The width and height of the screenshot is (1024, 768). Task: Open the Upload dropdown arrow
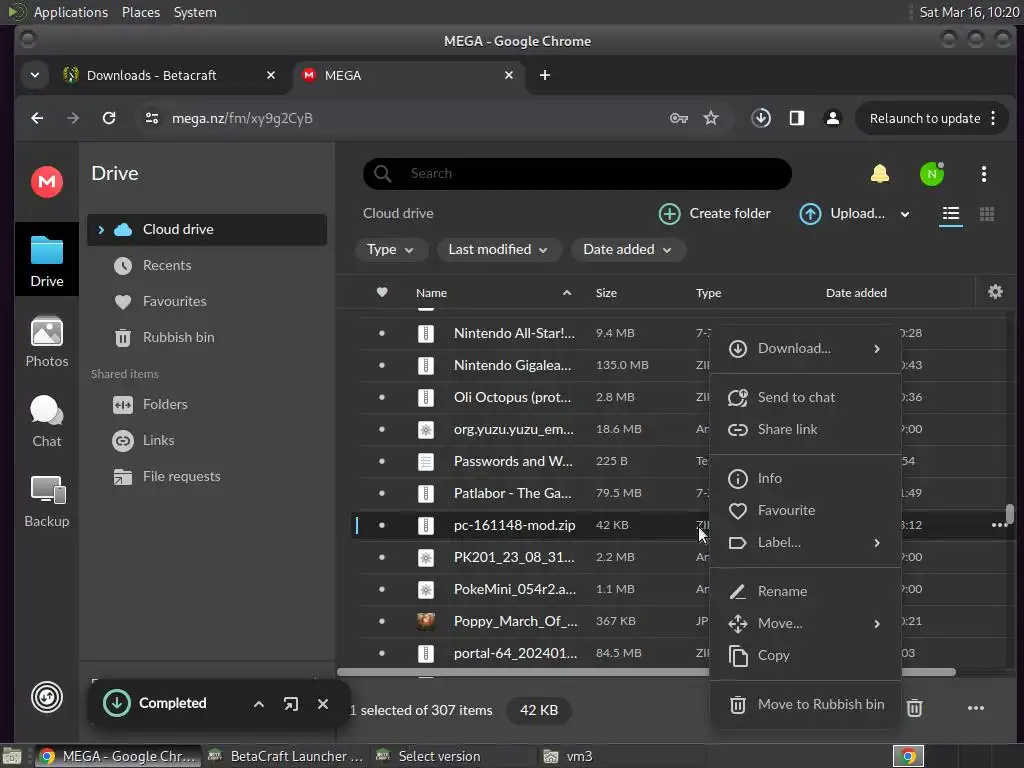coord(904,214)
